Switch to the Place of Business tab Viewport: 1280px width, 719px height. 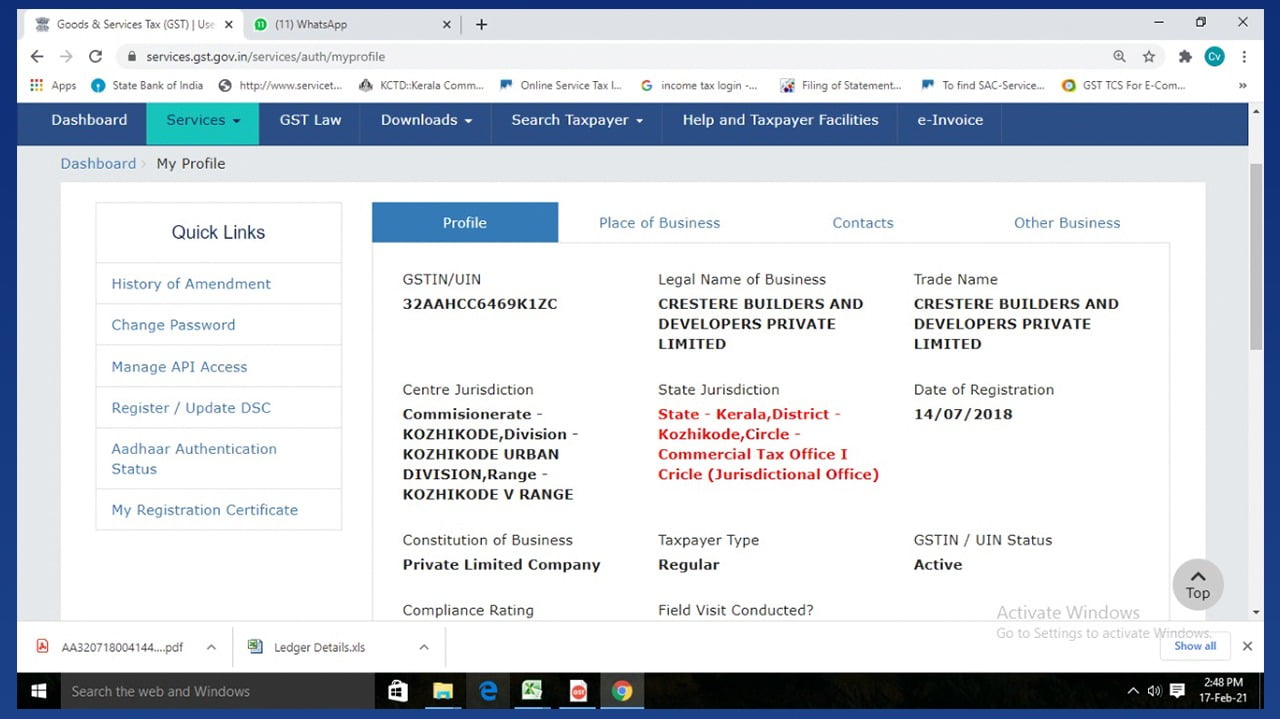659,223
